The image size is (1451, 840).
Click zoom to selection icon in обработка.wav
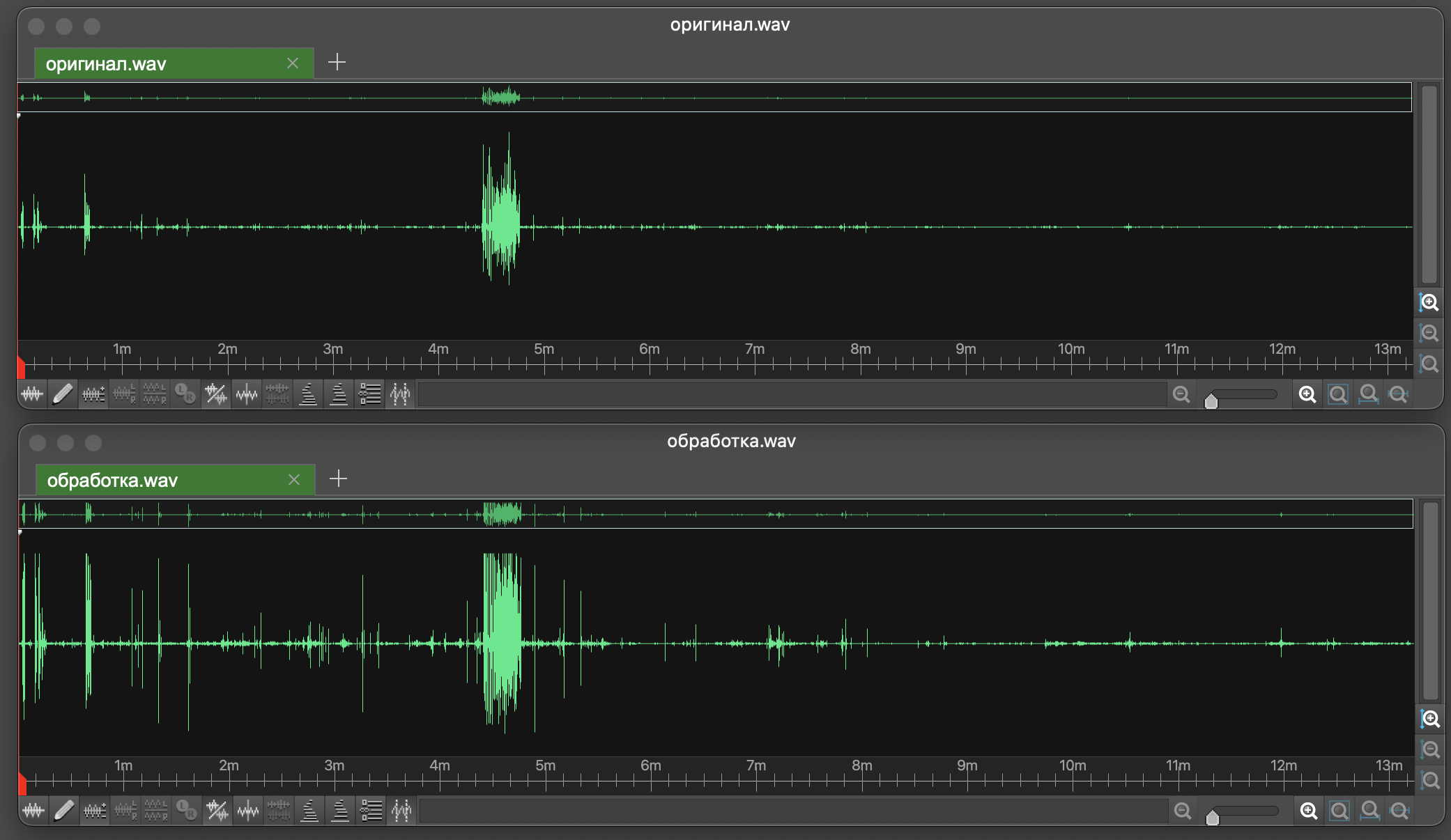pos(1339,811)
